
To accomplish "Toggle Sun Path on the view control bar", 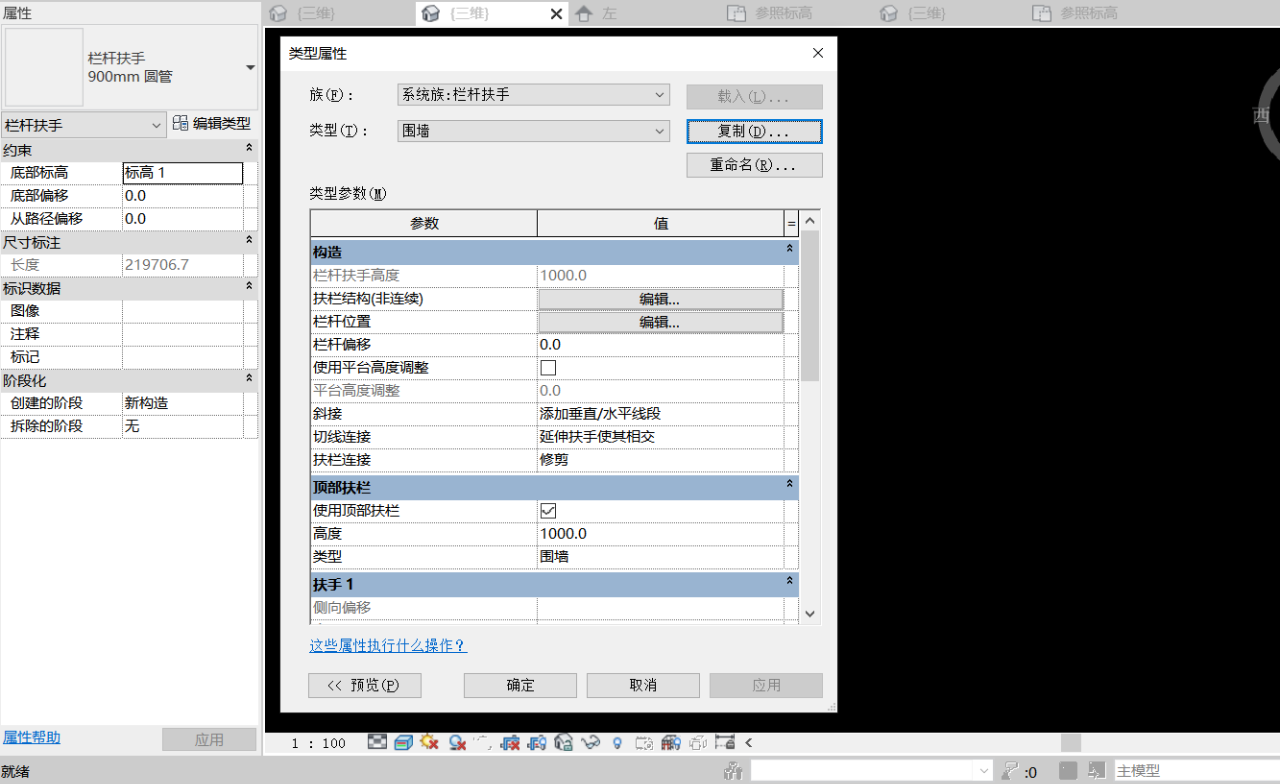I will coord(431,742).
